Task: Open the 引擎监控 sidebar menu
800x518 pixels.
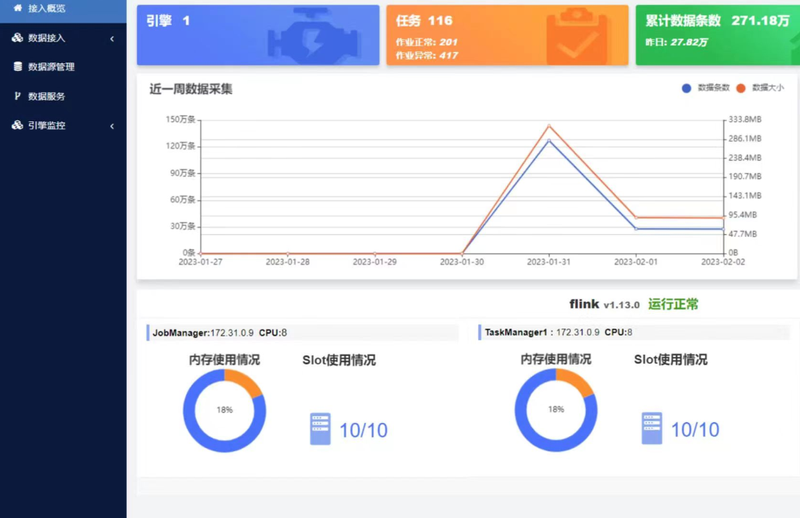Action: point(63,126)
